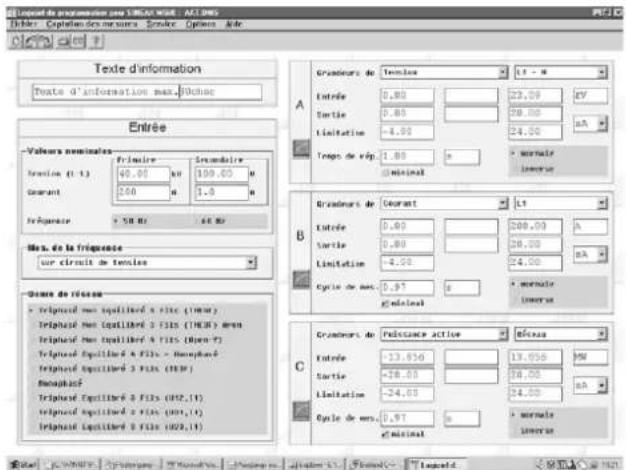Click the primary Tension field 40.00
Screen dimensions: 626x470
pos(143,174)
